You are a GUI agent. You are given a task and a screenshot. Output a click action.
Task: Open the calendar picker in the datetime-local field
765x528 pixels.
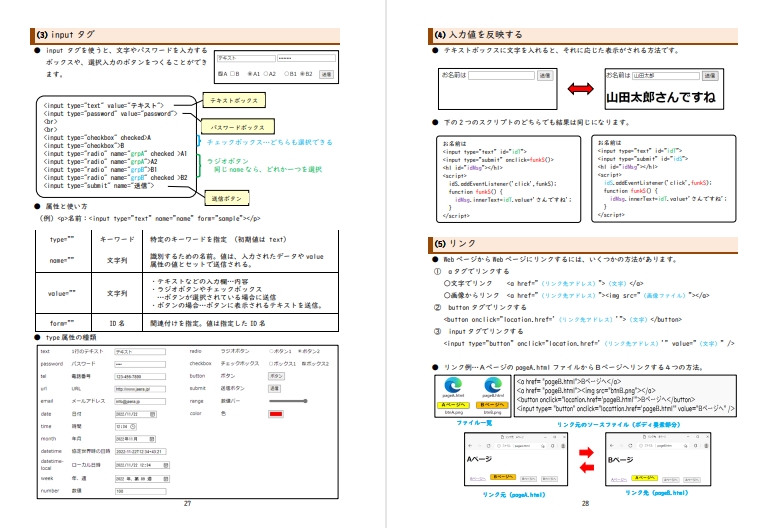click(x=166, y=465)
